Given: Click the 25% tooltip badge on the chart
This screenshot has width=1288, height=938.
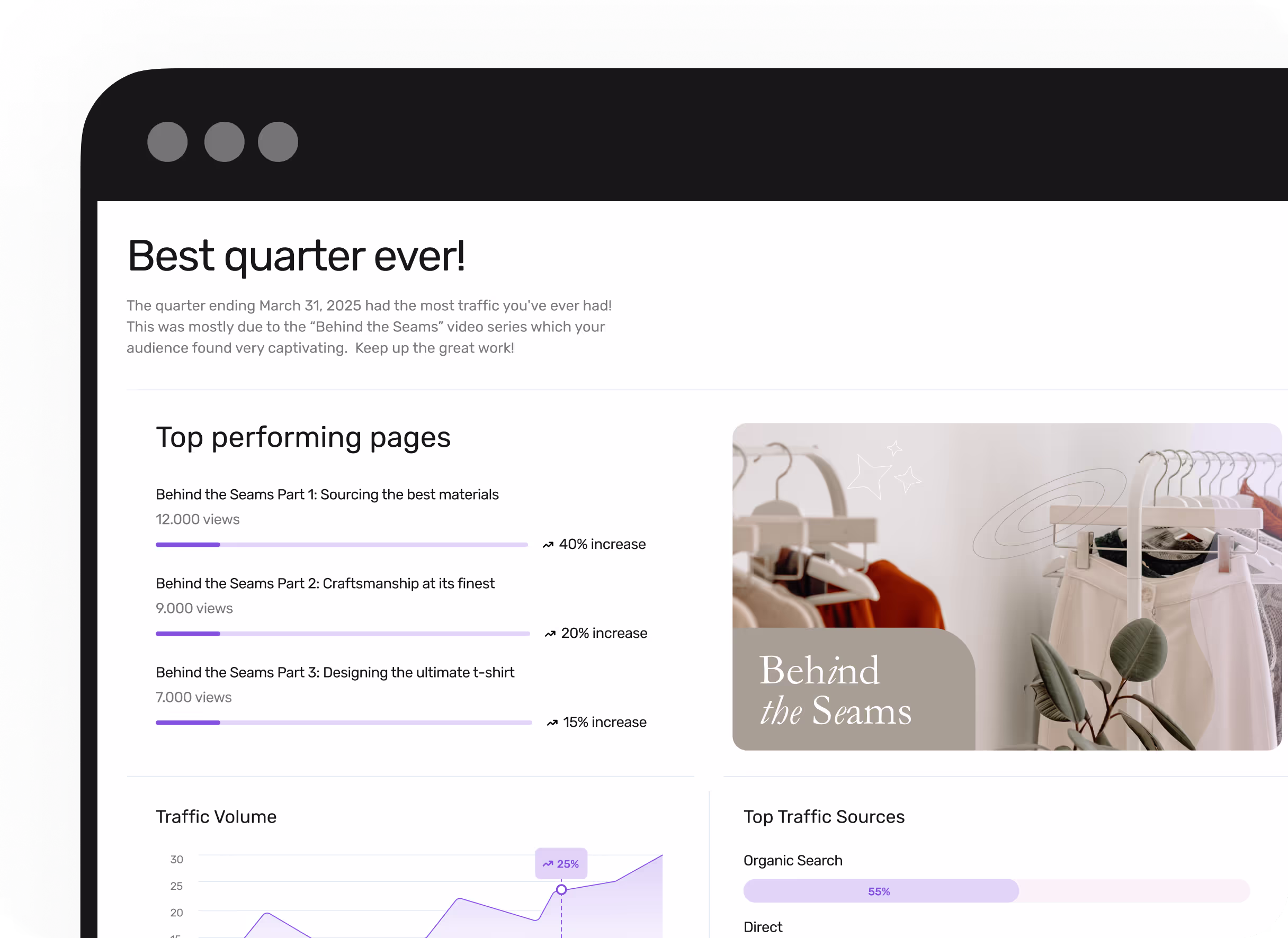Looking at the screenshot, I should (x=561, y=863).
